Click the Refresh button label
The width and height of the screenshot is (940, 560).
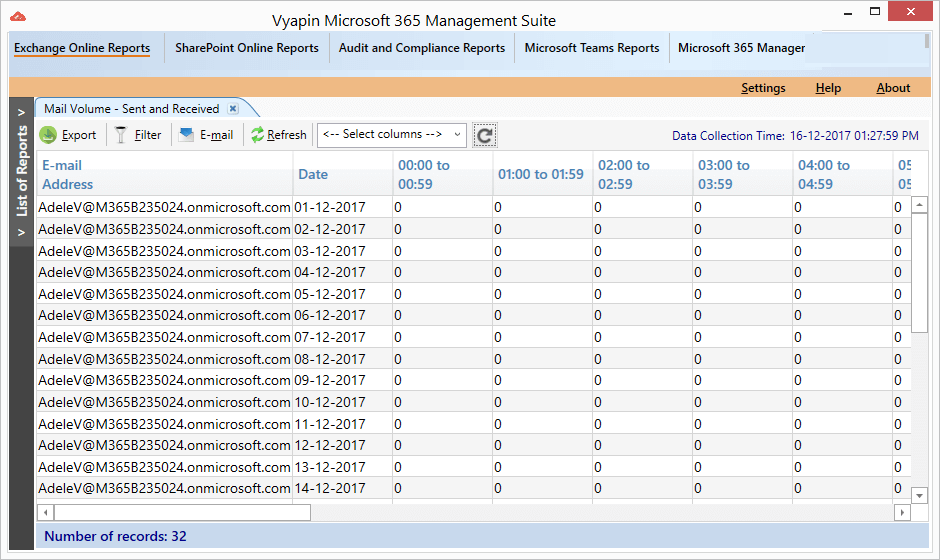coord(287,135)
